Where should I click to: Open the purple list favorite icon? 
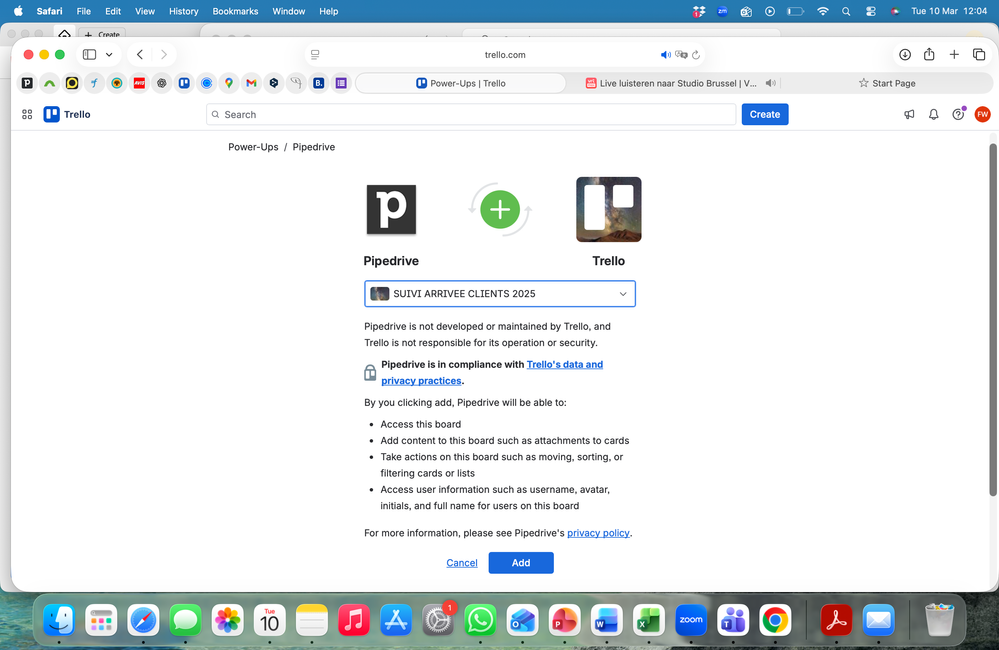341,83
